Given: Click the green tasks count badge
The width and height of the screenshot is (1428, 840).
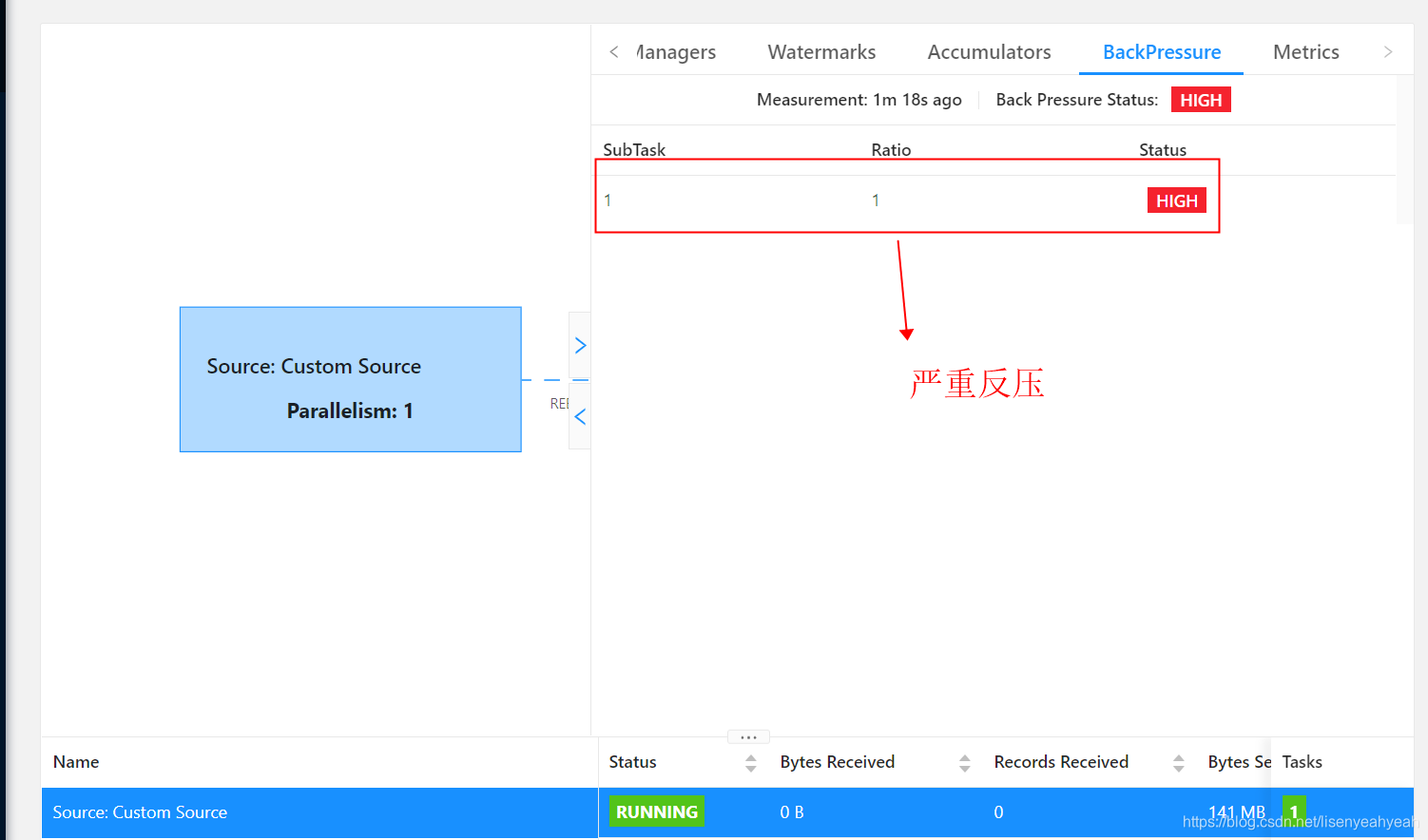Looking at the screenshot, I should point(1294,811).
